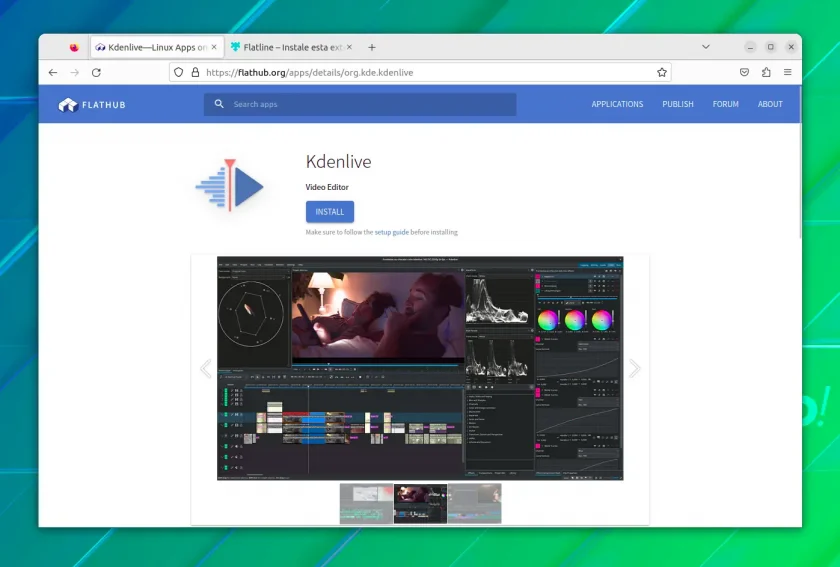The height and width of the screenshot is (567, 840).
Task: Open a new tab with the plus button
Action: click(372, 47)
